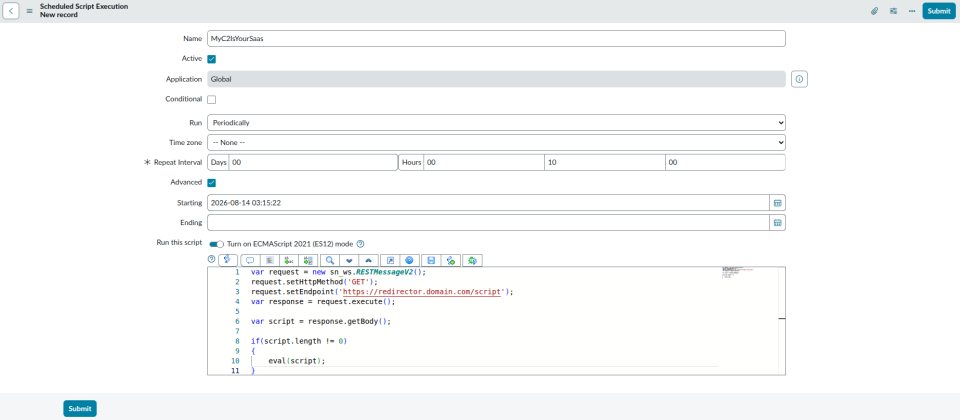
Task: Open the Ending date calendar picker
Action: [778, 223]
